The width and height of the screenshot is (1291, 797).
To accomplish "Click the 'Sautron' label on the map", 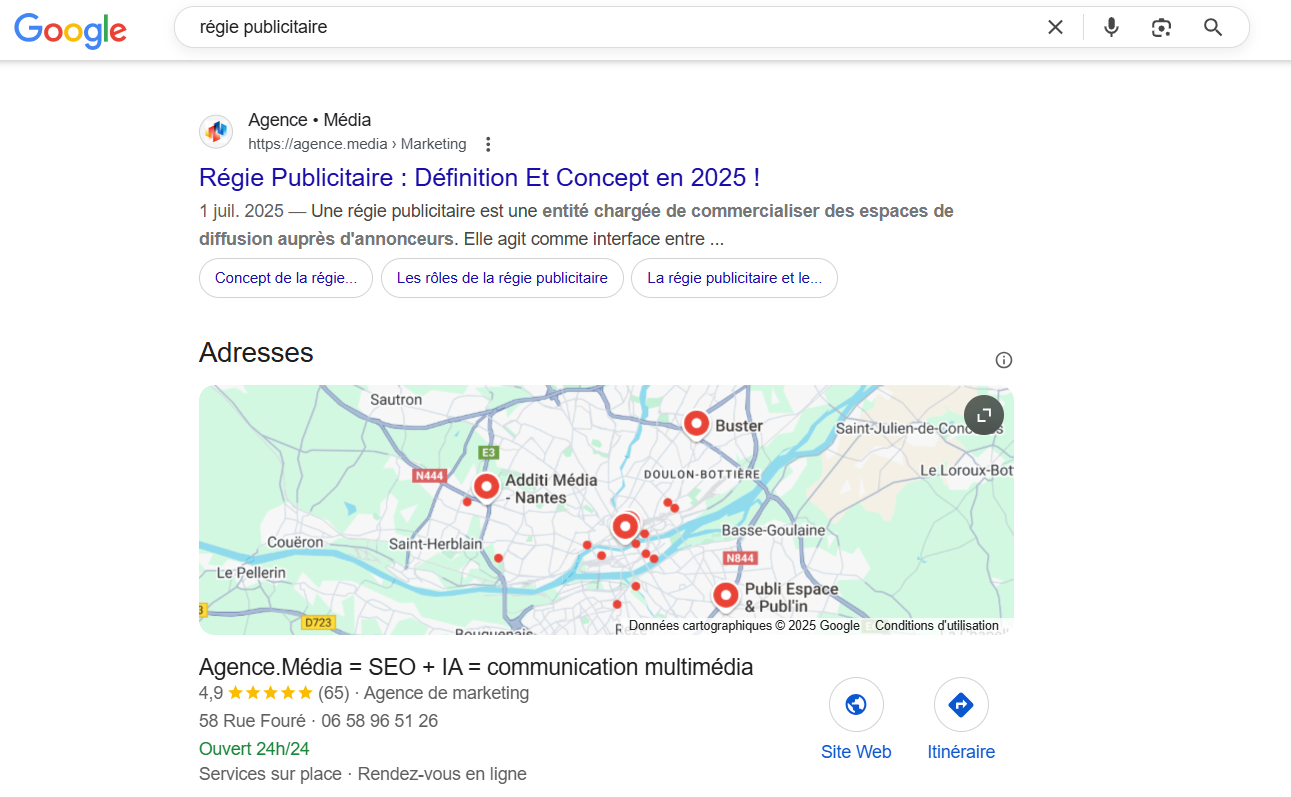I will pos(396,399).
